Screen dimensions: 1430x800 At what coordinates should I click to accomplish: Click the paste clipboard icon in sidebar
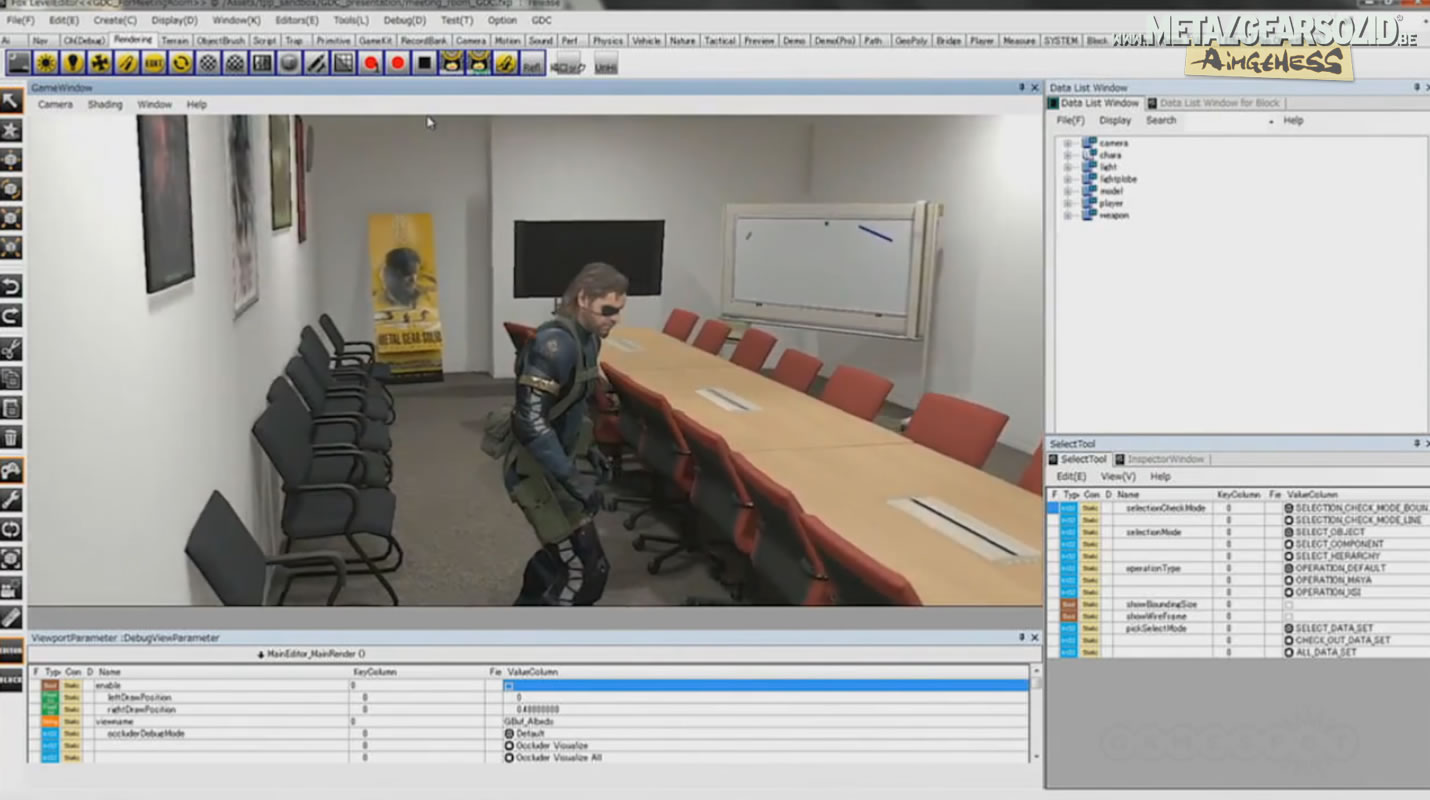pos(11,408)
